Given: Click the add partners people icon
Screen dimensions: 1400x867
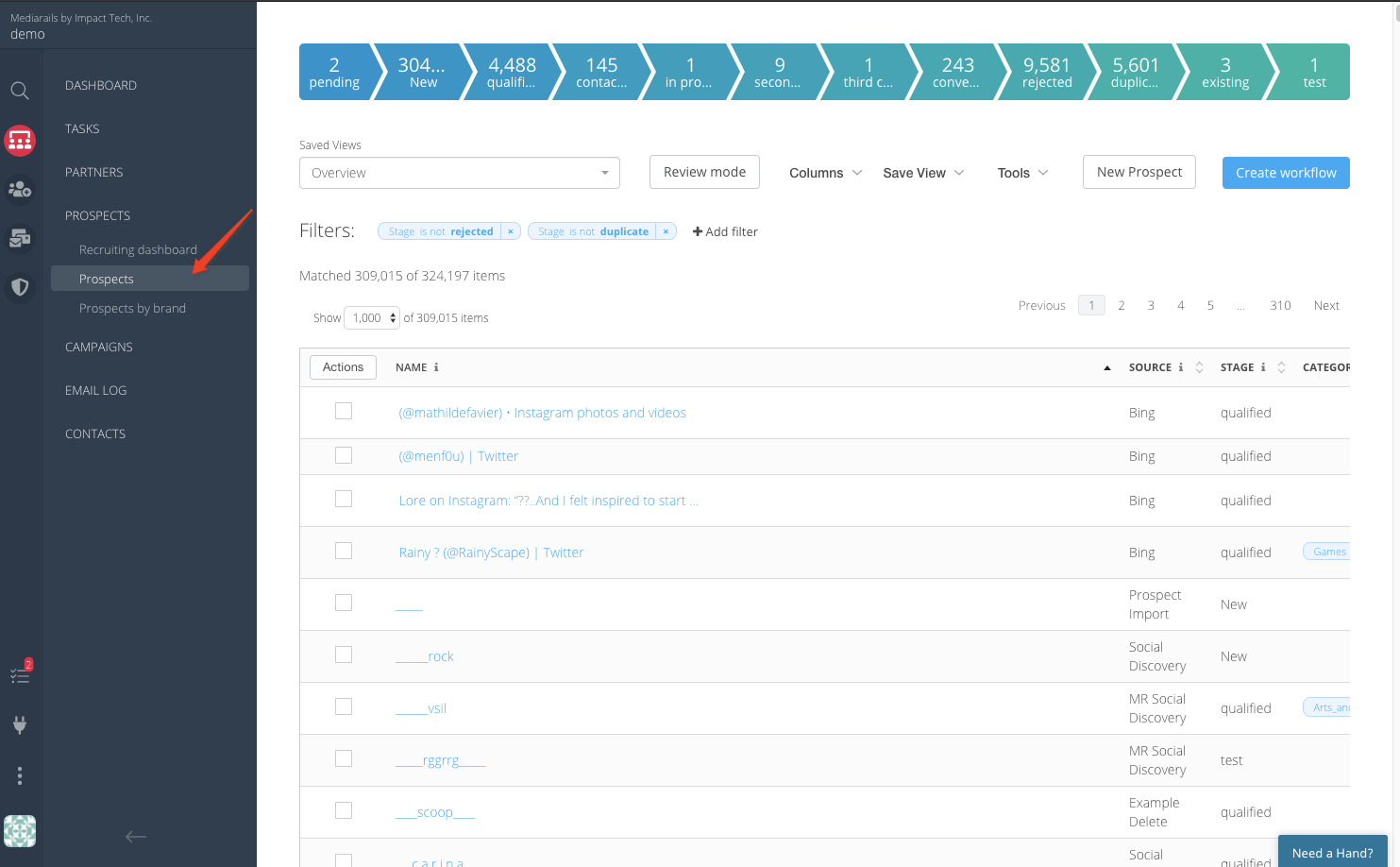Looking at the screenshot, I should point(20,190).
